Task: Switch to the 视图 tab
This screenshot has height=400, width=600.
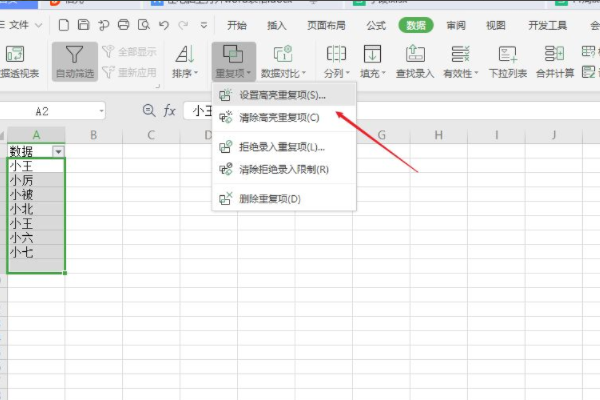Action: [496, 26]
